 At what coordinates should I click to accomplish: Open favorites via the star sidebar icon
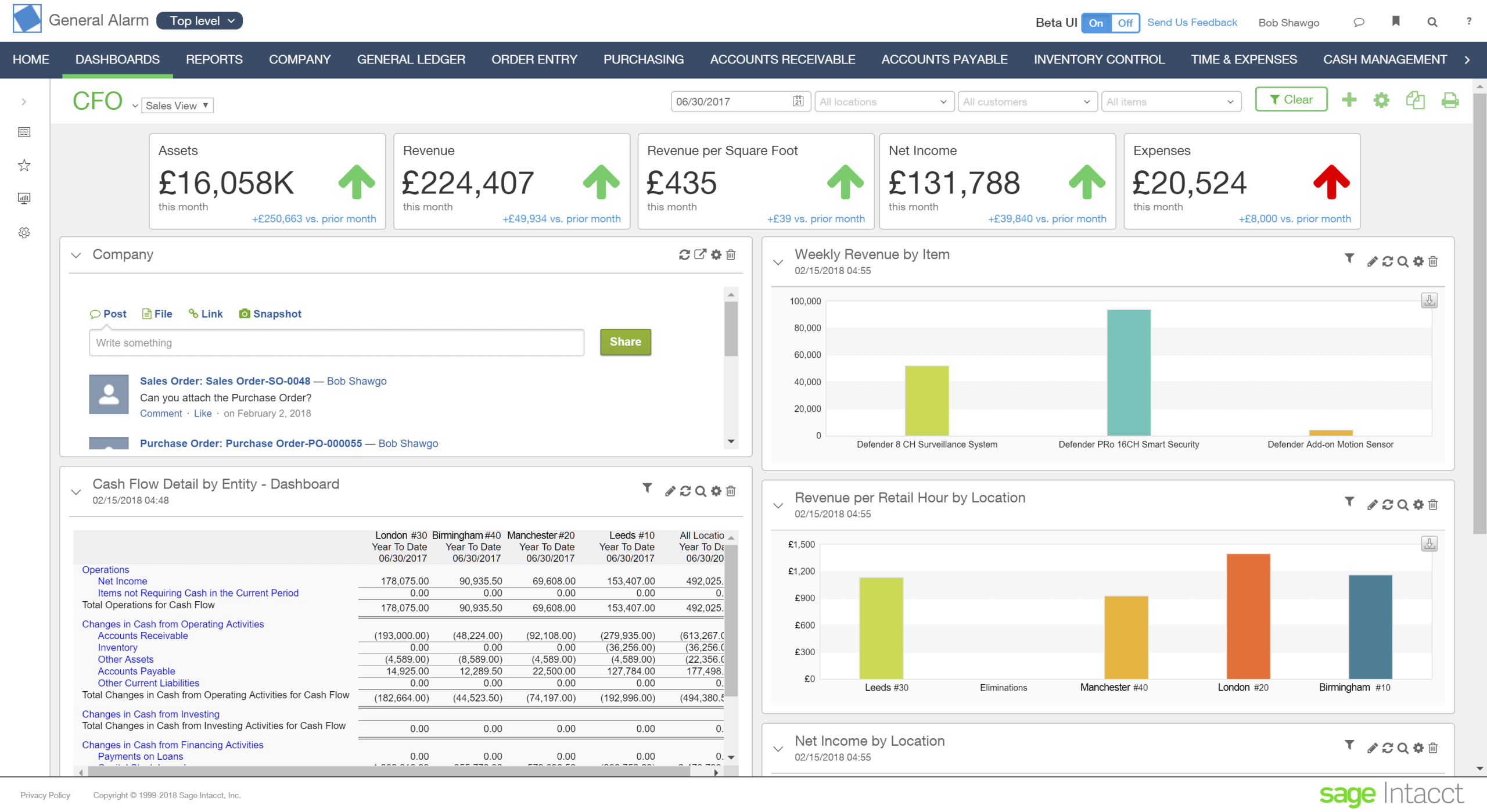(x=24, y=165)
